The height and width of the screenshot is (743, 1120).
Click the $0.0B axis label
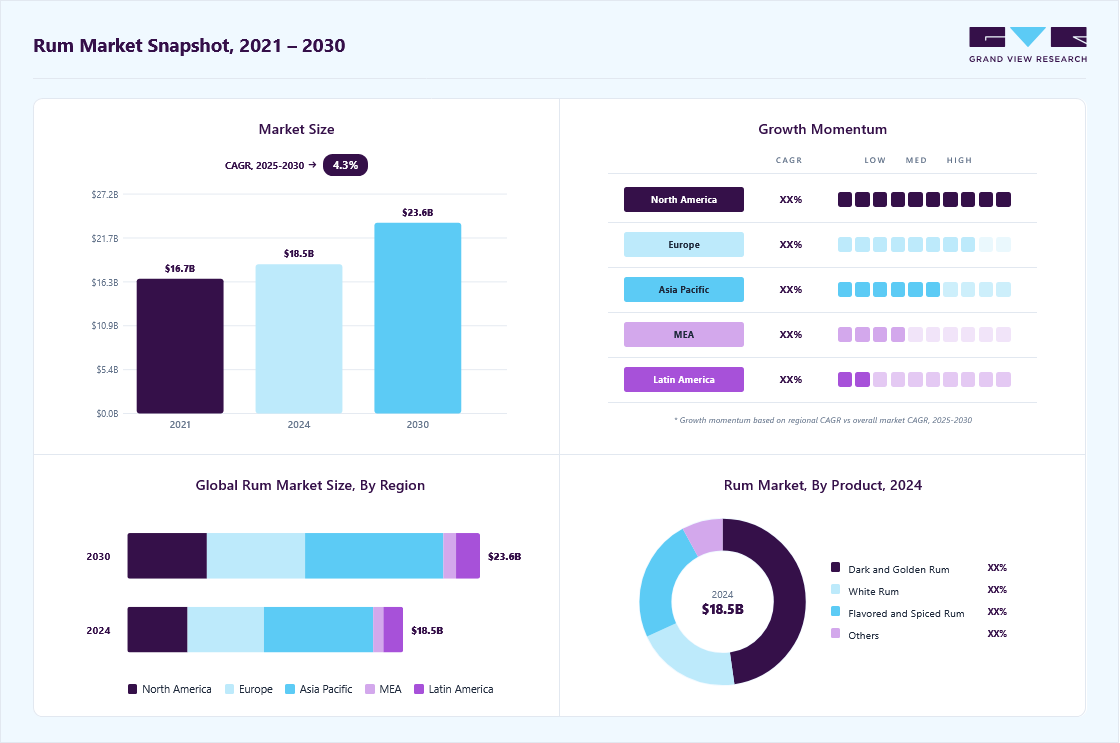coord(107,414)
